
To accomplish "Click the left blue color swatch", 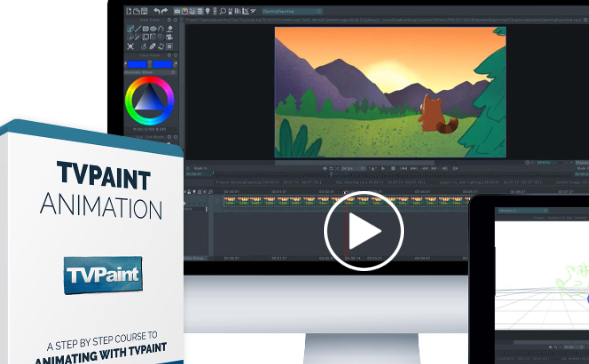I will tap(137, 64).
